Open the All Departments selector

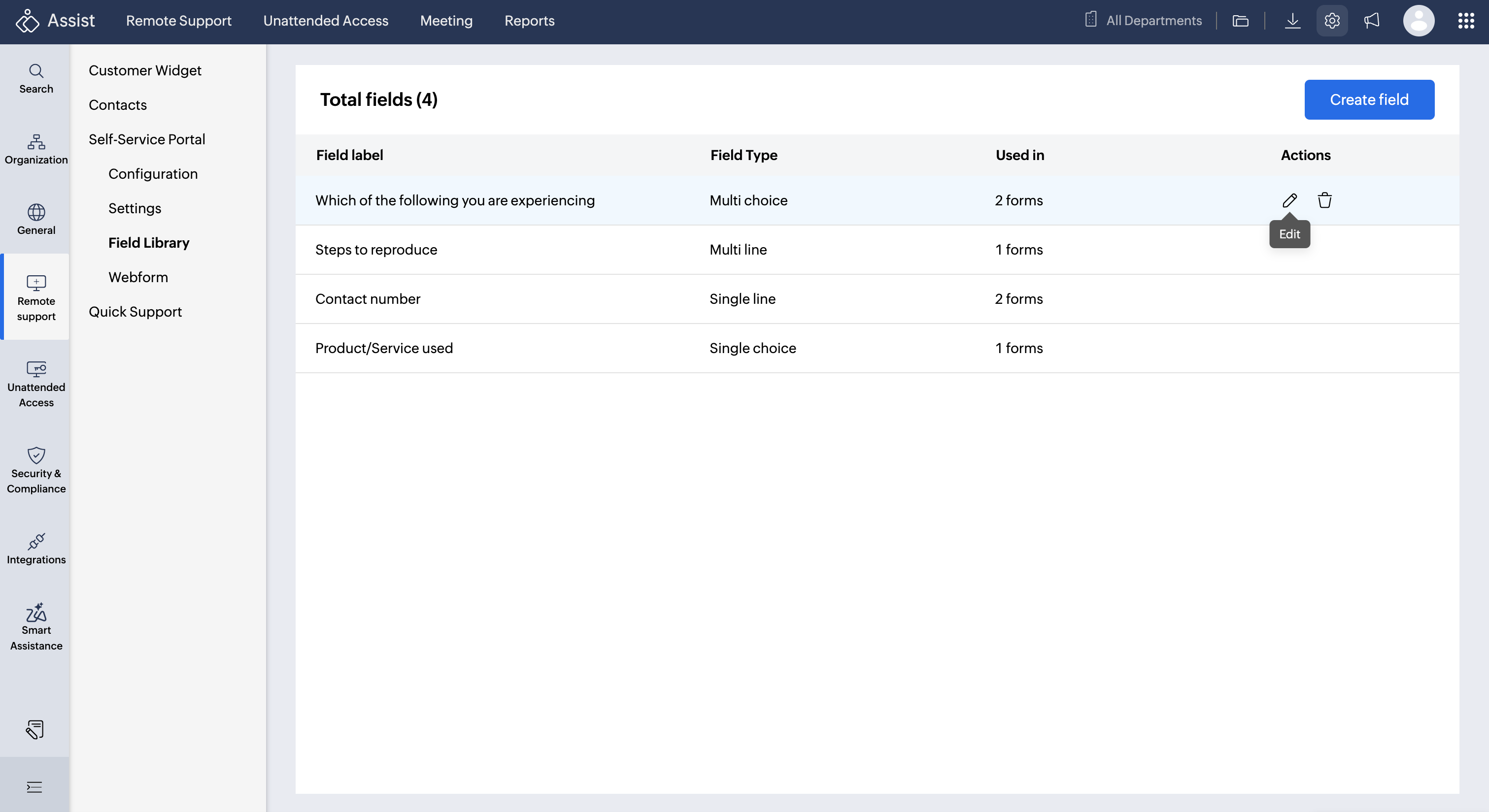[1144, 21]
